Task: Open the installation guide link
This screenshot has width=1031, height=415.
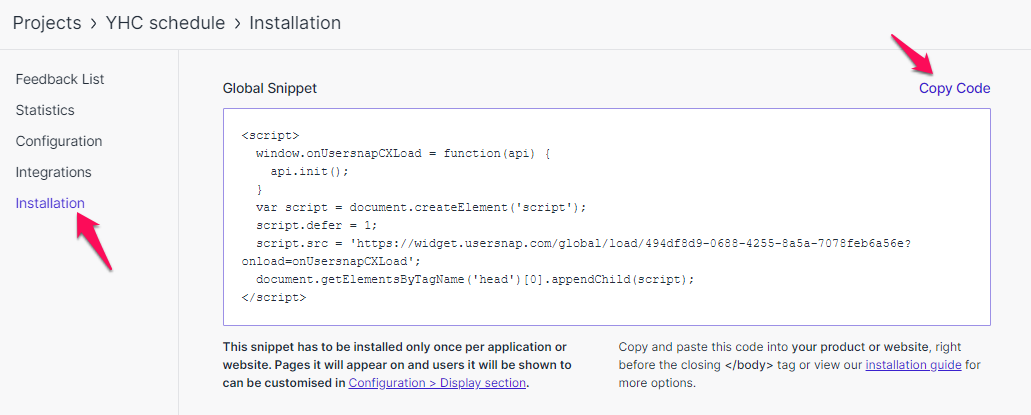Action: click(x=913, y=365)
